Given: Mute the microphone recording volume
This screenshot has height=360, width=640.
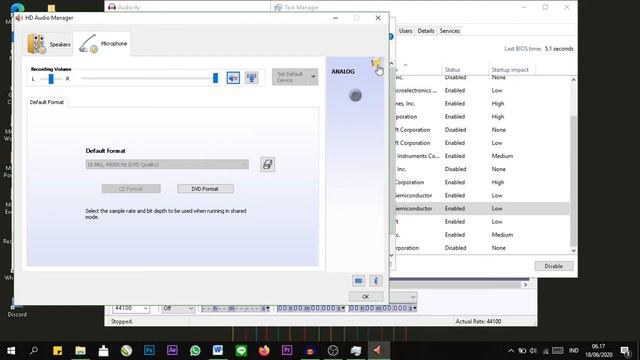Looking at the screenshot, I should [x=233, y=78].
